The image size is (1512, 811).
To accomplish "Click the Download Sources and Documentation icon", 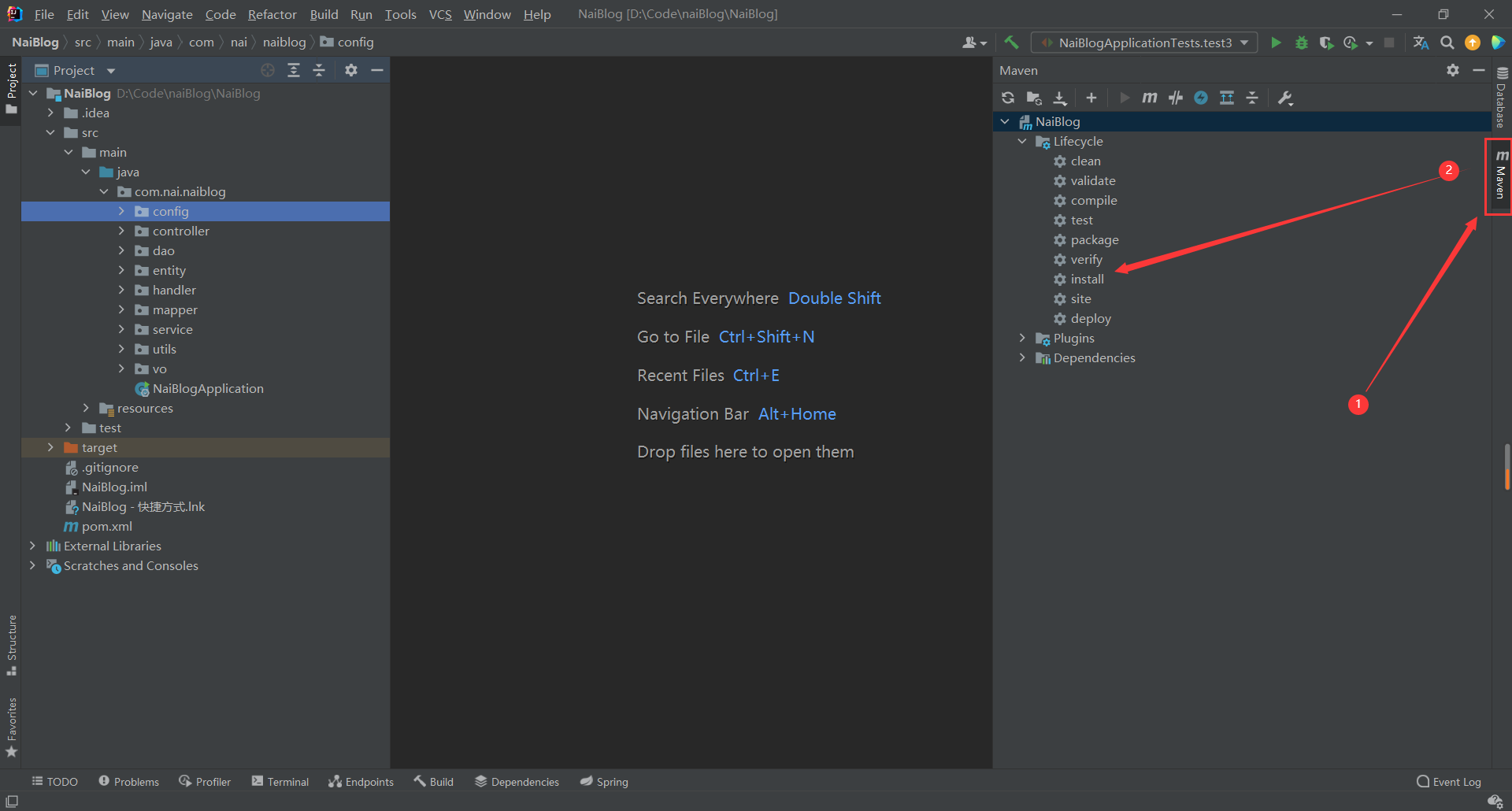I will point(1060,98).
